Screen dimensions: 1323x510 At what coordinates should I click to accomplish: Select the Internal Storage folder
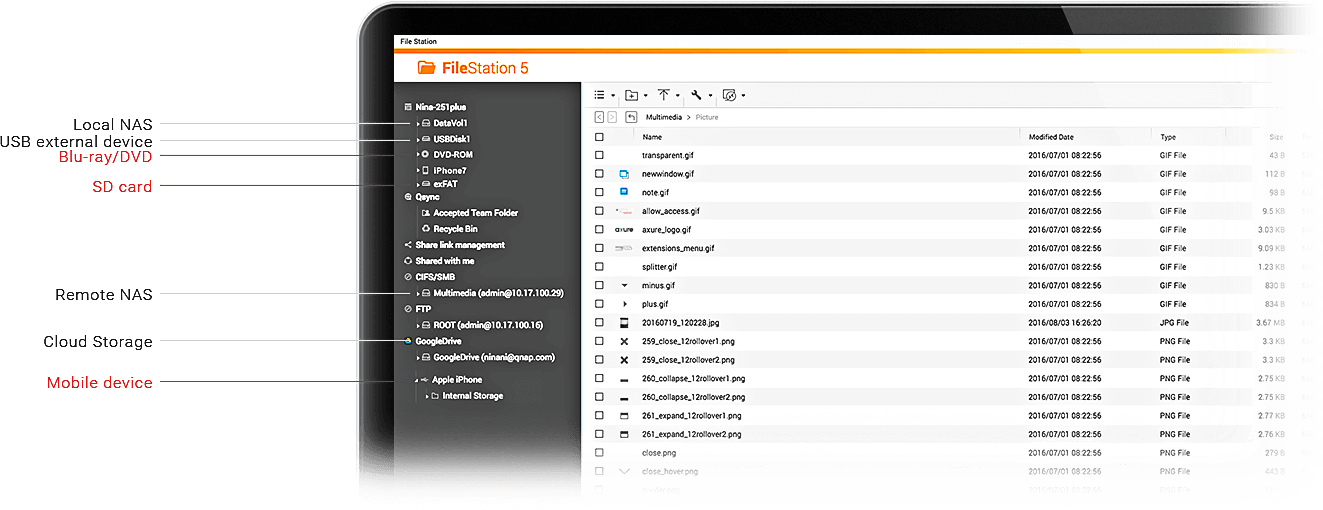tap(473, 396)
